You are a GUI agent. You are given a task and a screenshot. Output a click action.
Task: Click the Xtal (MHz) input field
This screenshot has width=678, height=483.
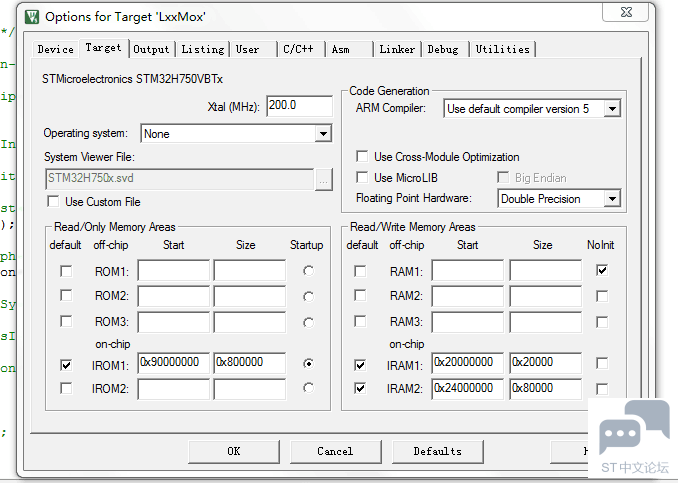(299, 106)
